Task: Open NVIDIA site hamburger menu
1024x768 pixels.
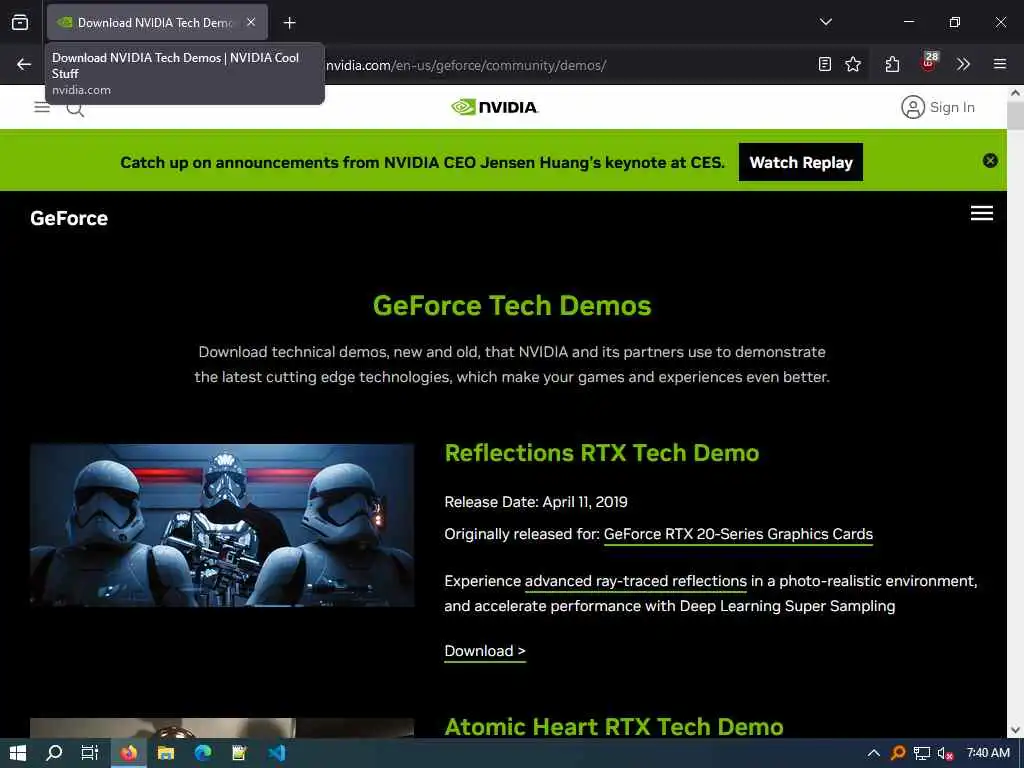Action: tap(42, 106)
